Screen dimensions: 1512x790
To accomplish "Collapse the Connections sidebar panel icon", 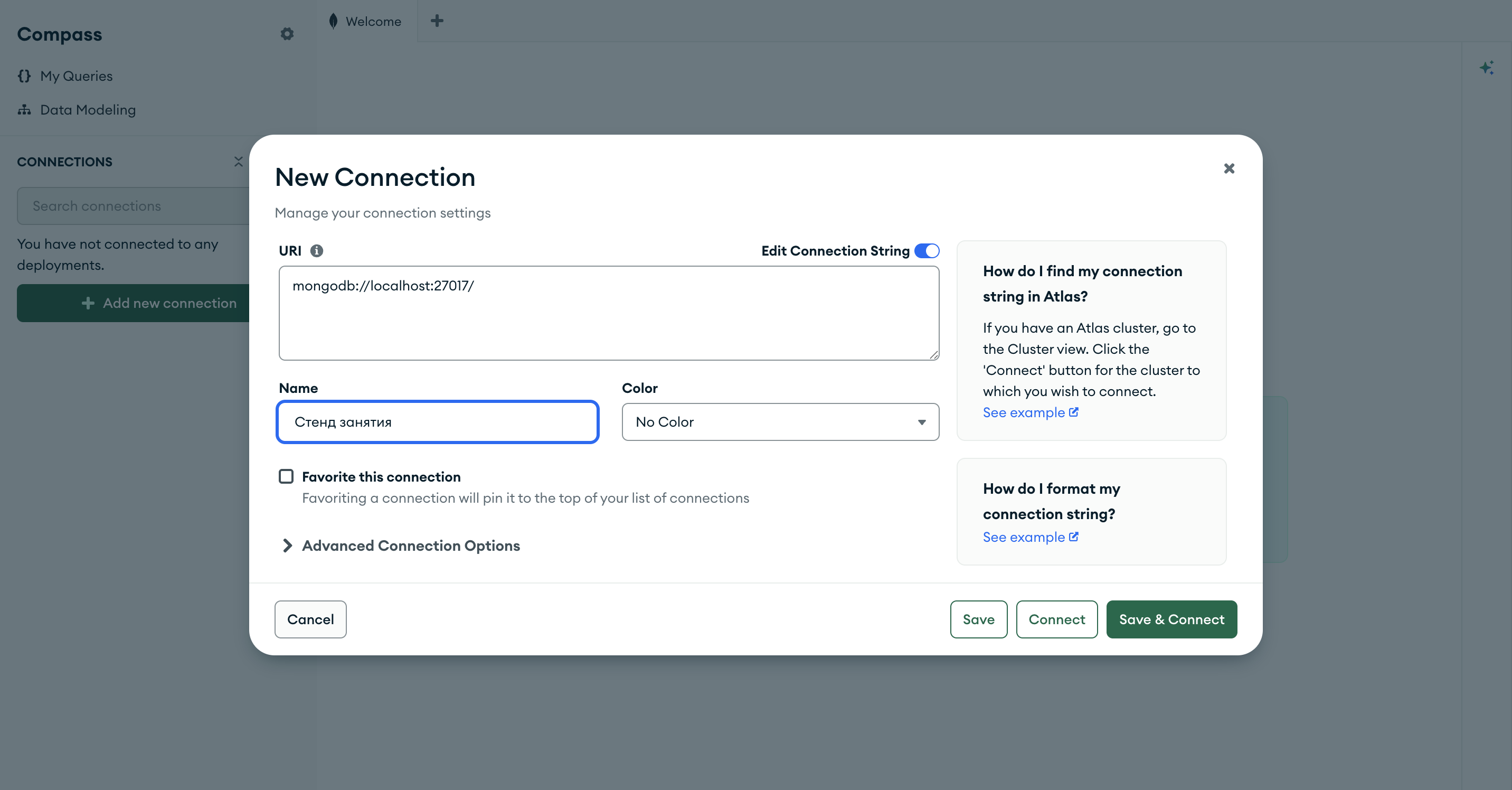I will pos(238,162).
